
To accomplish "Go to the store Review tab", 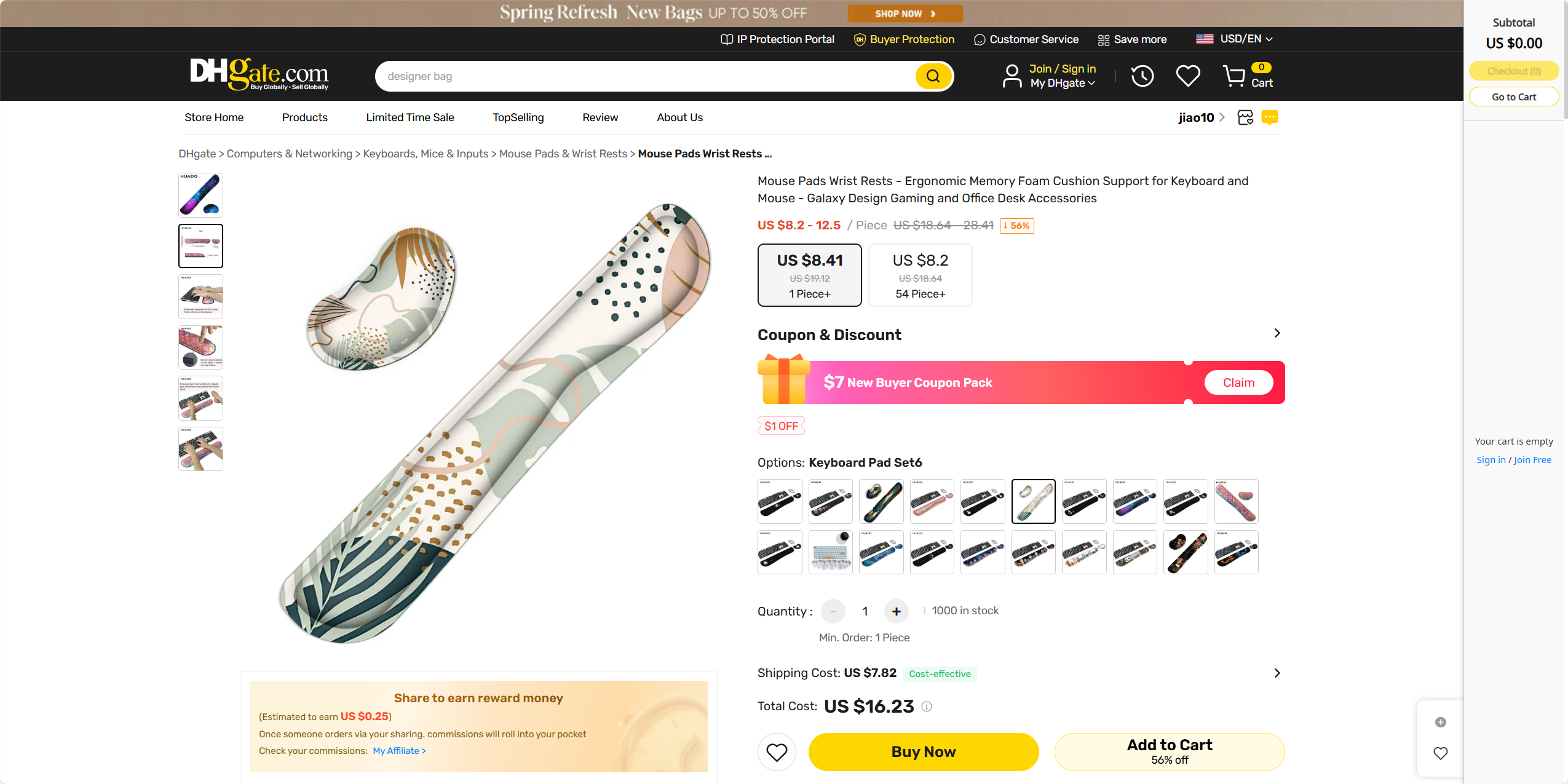I will point(600,117).
